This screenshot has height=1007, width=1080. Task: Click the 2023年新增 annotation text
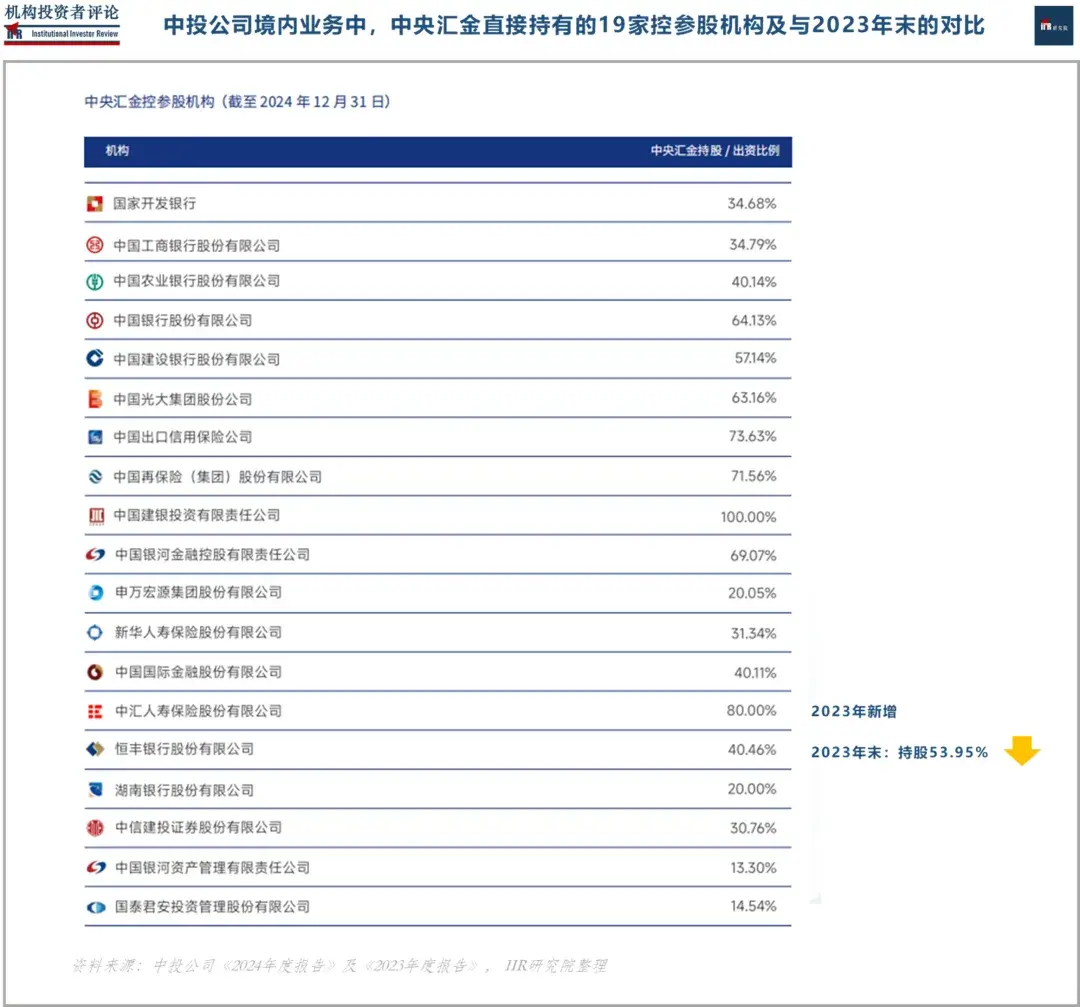tap(854, 712)
